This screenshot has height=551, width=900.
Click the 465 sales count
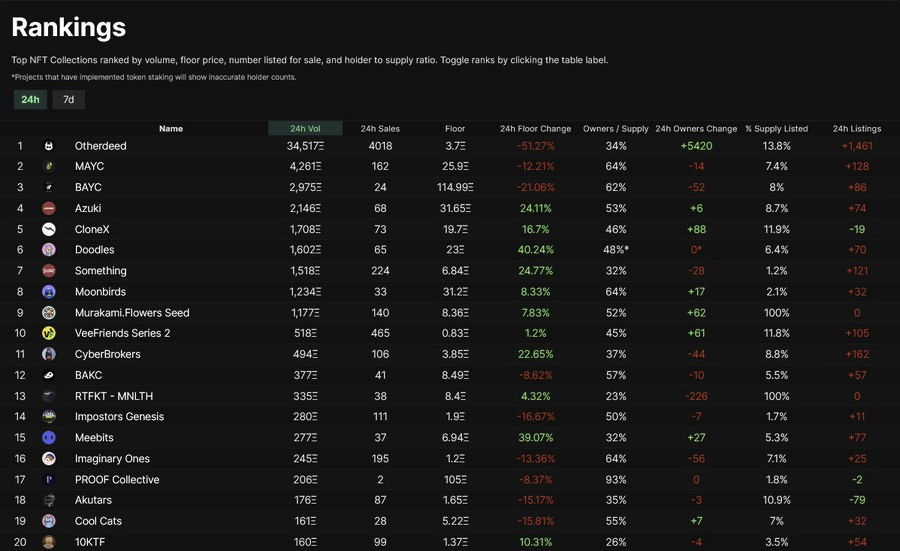tap(380, 333)
